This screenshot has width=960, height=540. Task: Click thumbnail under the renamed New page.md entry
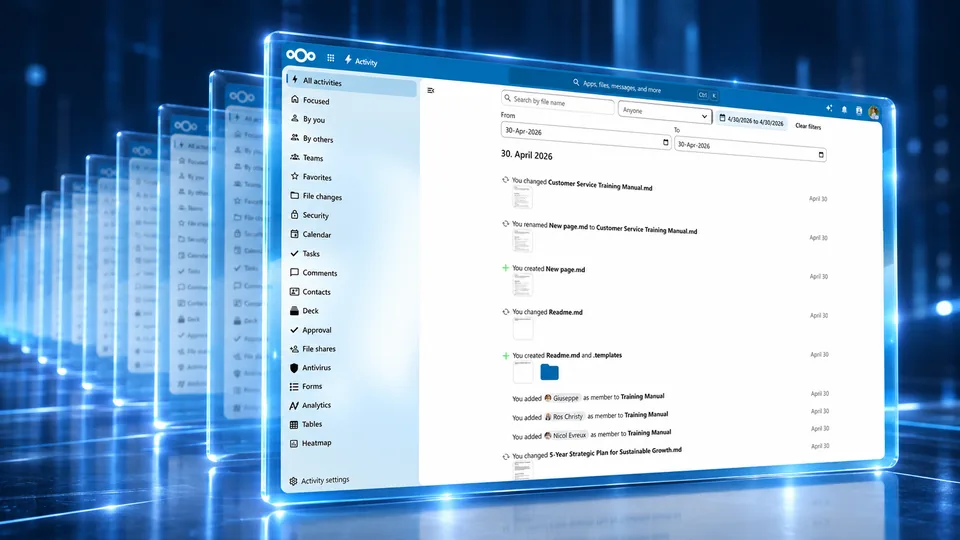pos(522,241)
